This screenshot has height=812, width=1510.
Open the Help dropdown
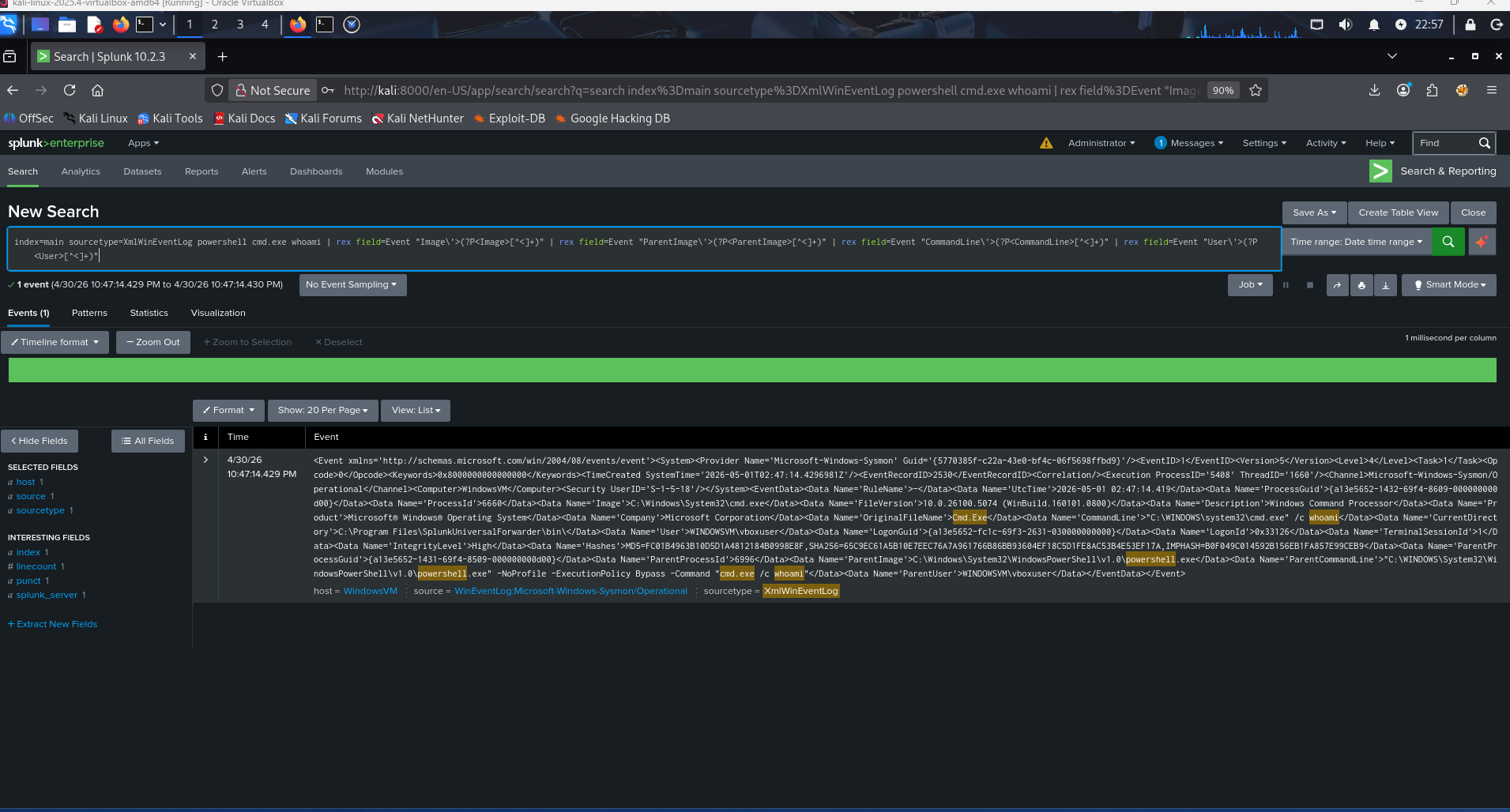tap(1380, 143)
